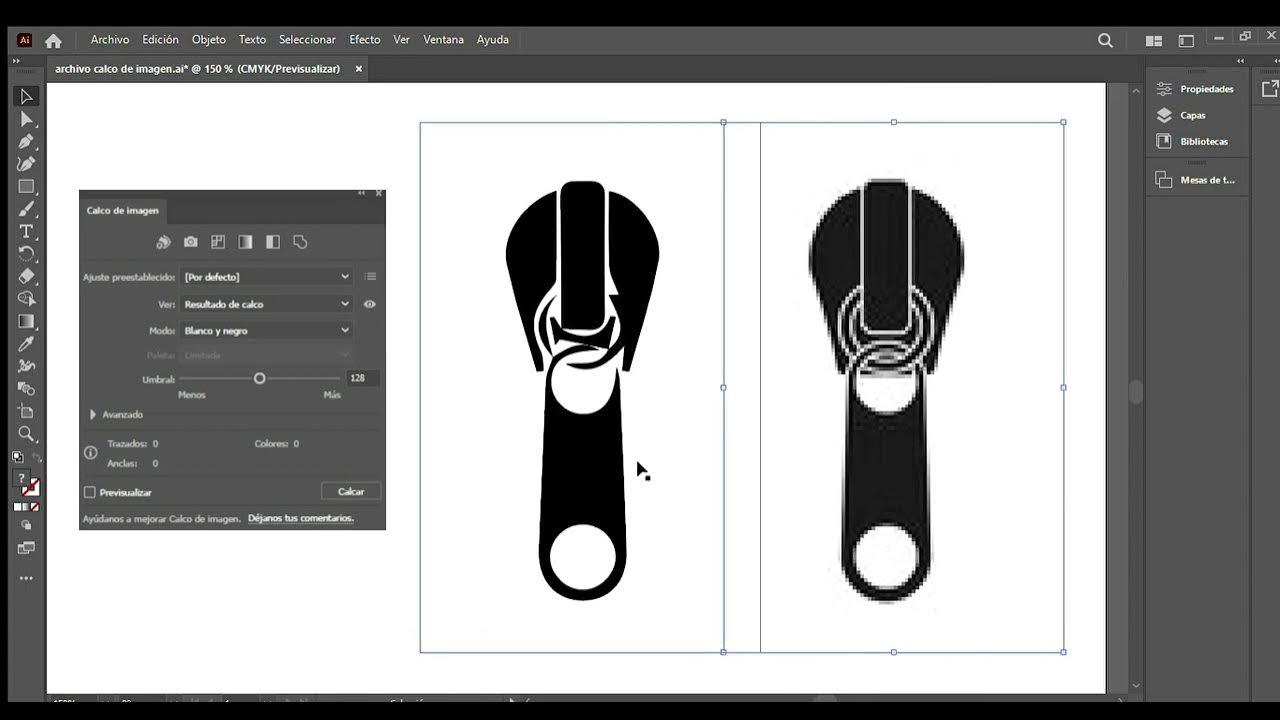Open the Ajuste preestablecido dropdown

pos(266,277)
